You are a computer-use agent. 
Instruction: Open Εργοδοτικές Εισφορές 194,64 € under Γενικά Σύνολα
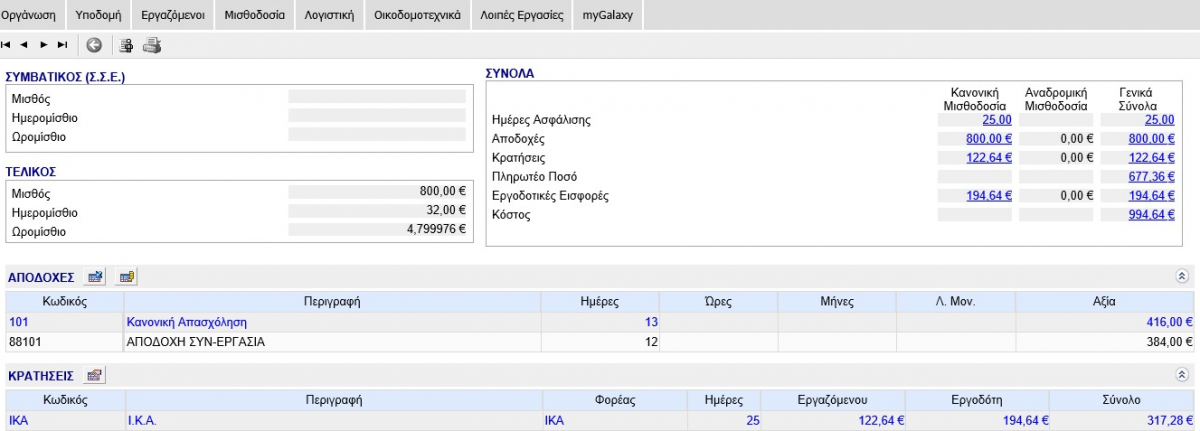1151,196
